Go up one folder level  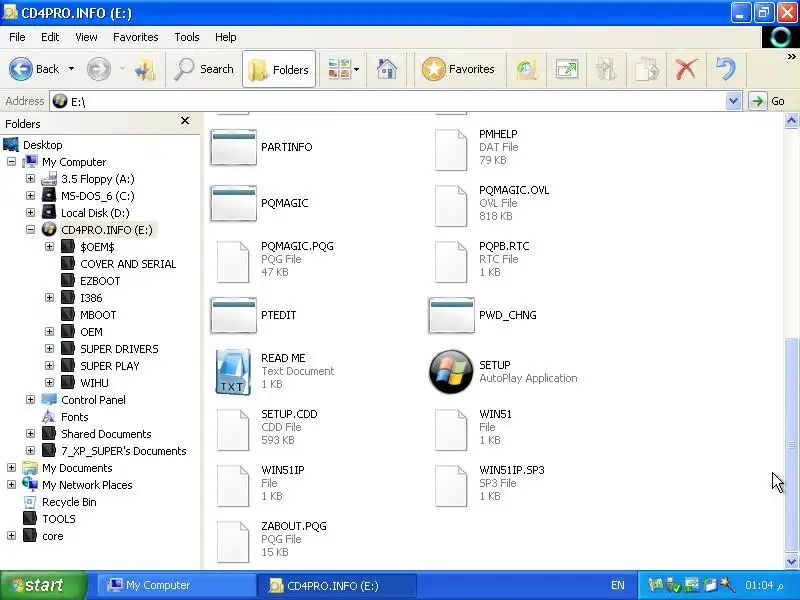(x=145, y=69)
